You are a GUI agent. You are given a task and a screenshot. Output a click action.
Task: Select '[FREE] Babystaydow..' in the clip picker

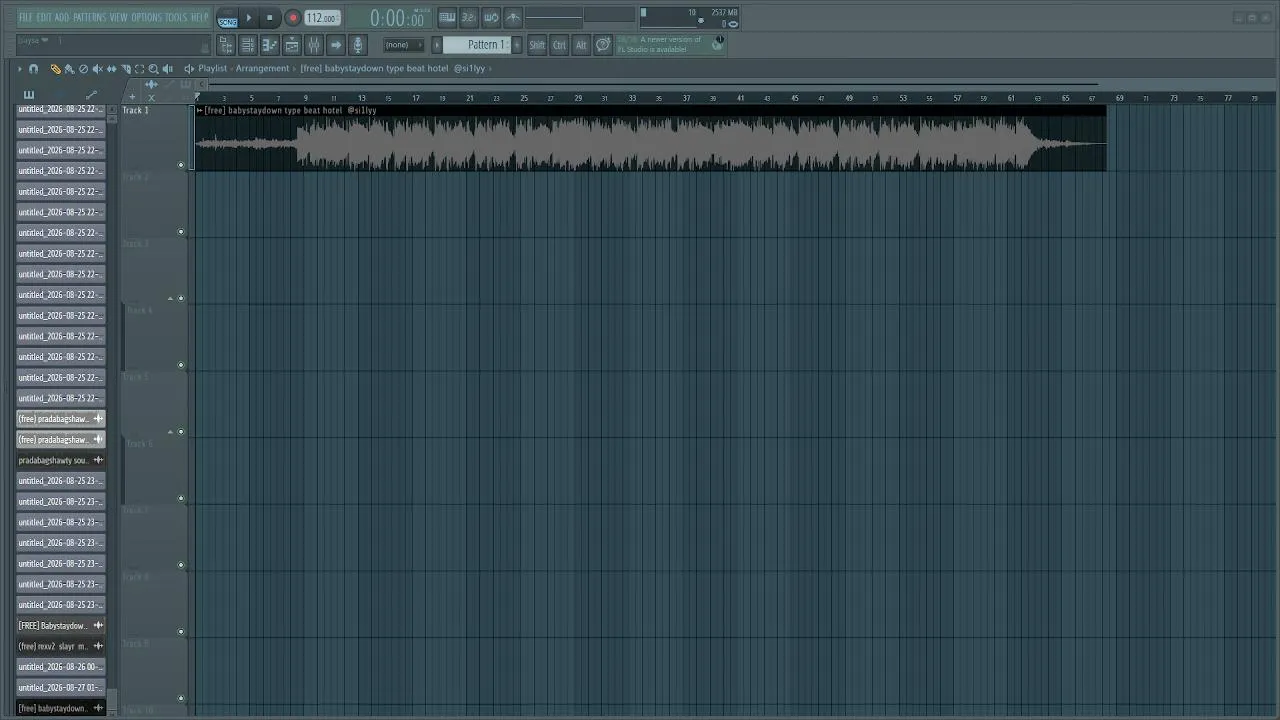tap(61, 626)
